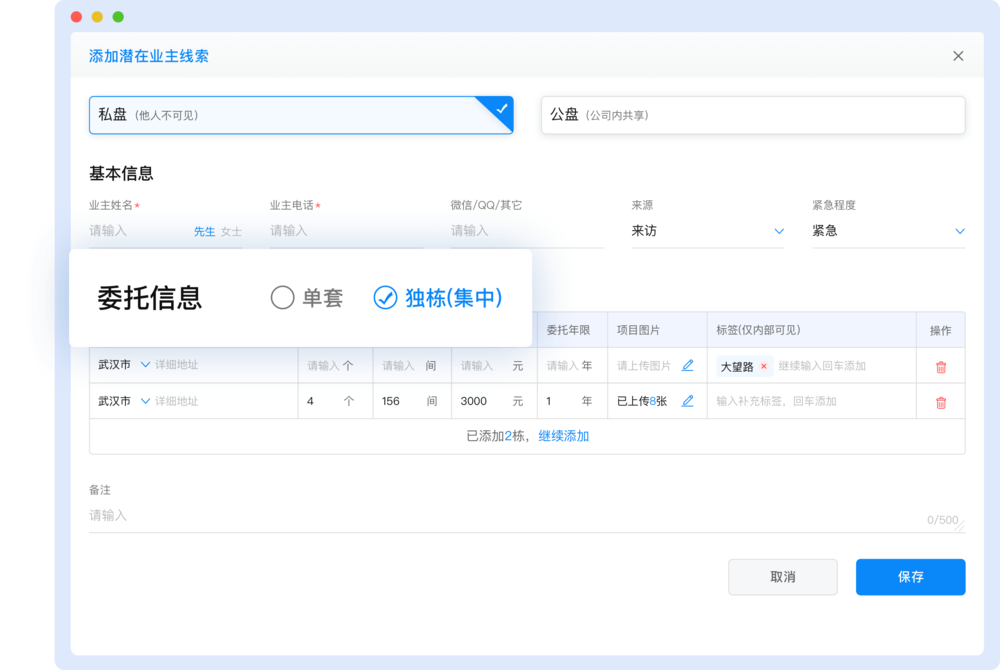
Task: Open the 紧急程度 dropdown showing 紧急
Action: pyautogui.click(x=888, y=231)
